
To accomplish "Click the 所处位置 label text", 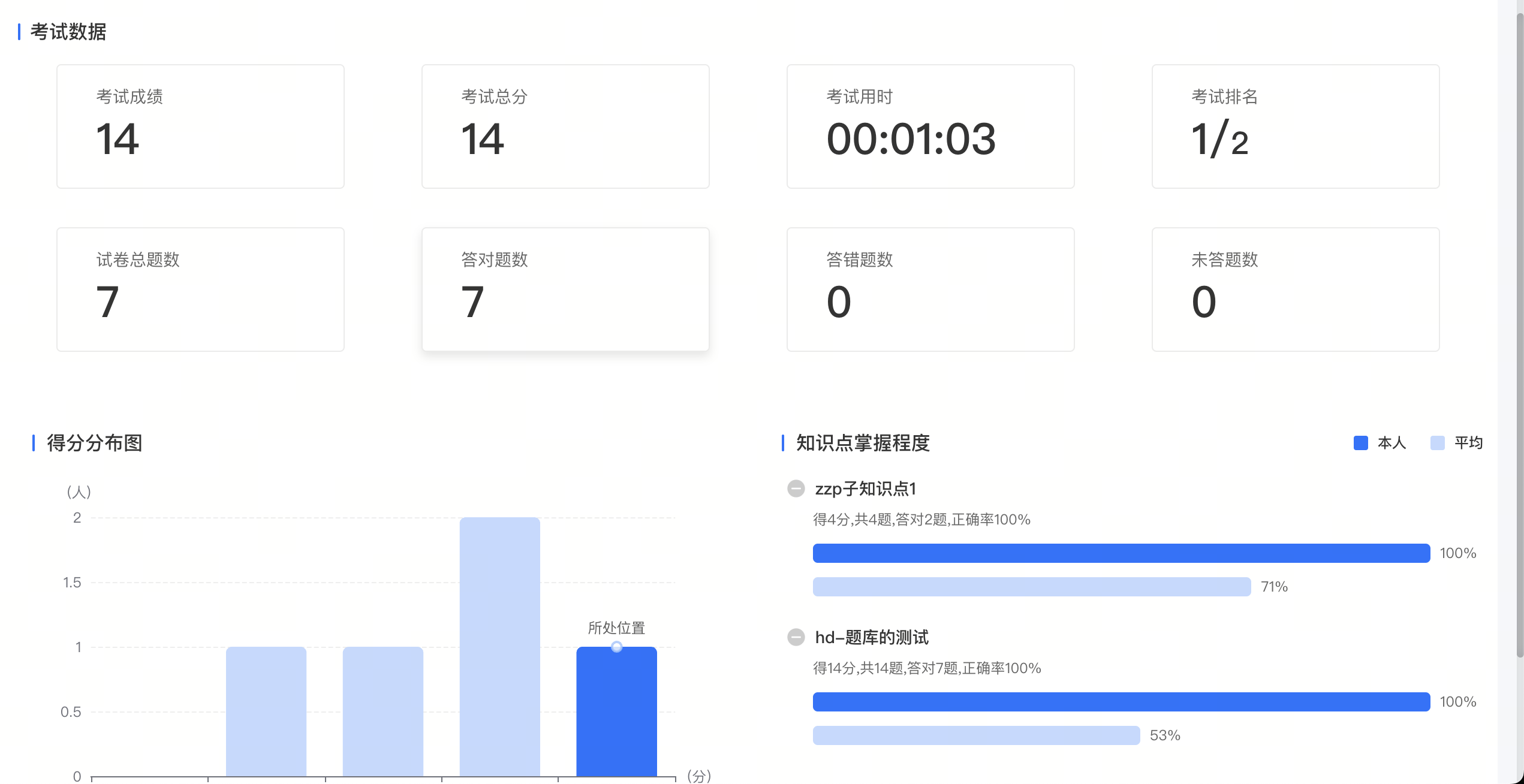I will pyautogui.click(x=616, y=628).
